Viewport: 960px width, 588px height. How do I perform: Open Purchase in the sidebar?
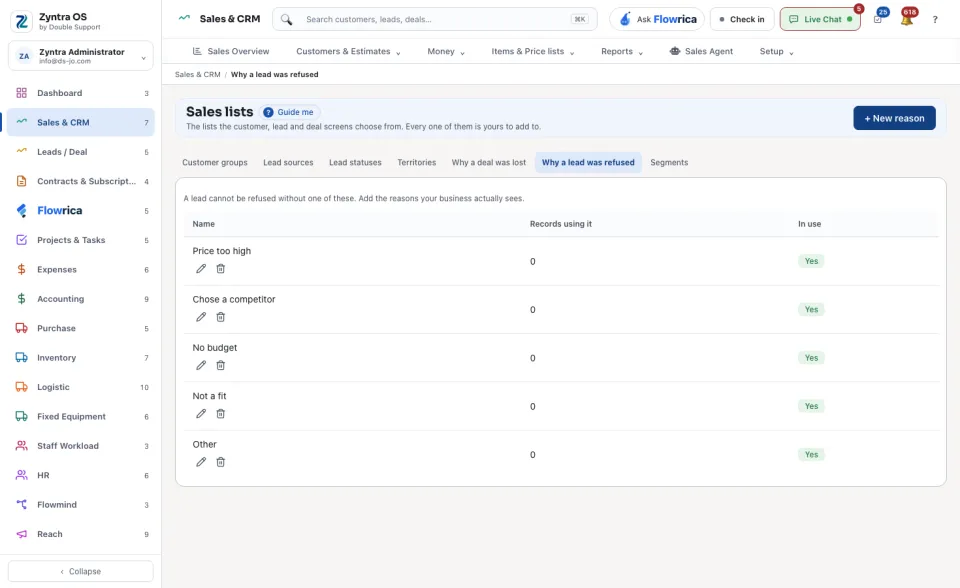(81, 328)
